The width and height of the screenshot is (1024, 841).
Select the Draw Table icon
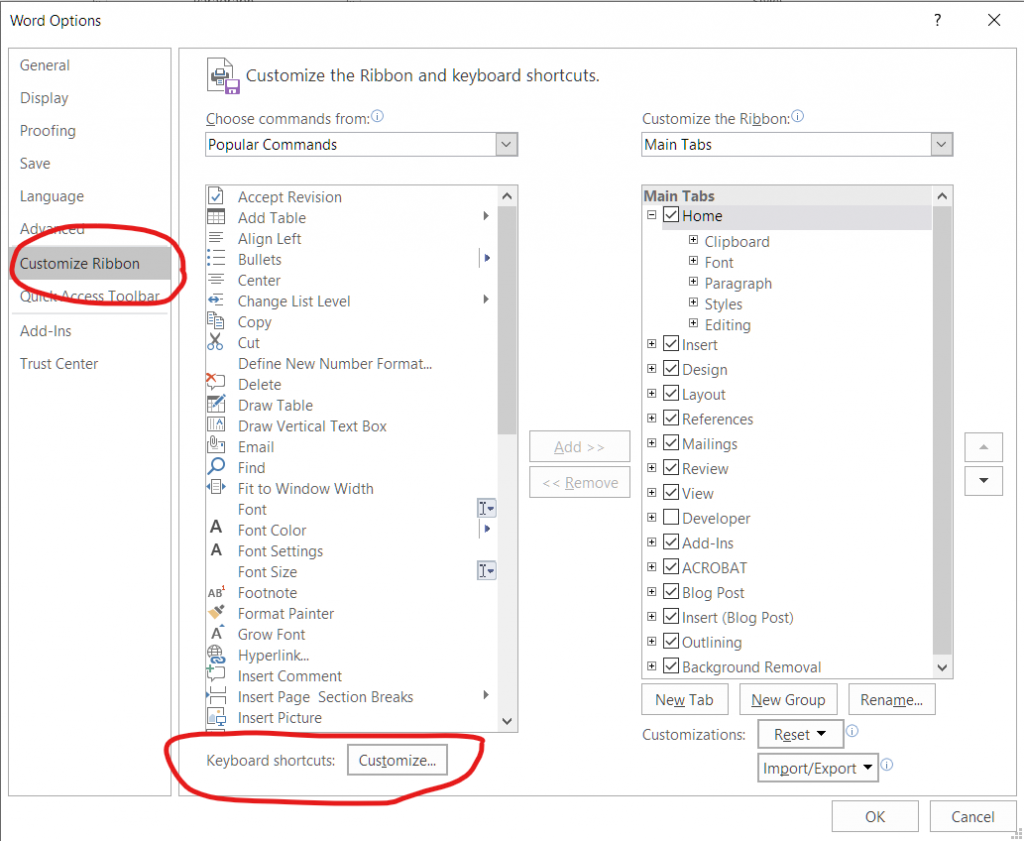click(217, 405)
